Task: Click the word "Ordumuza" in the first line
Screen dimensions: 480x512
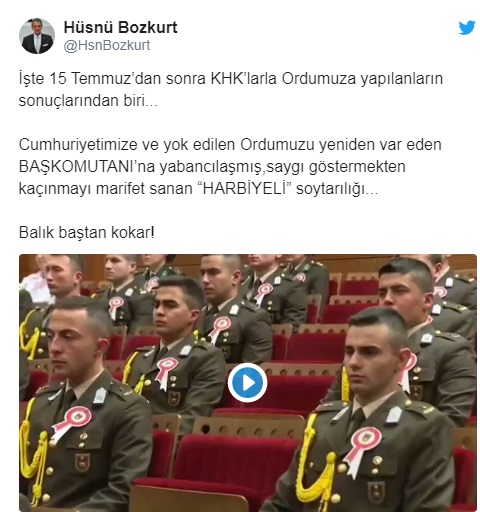Action: click(319, 79)
